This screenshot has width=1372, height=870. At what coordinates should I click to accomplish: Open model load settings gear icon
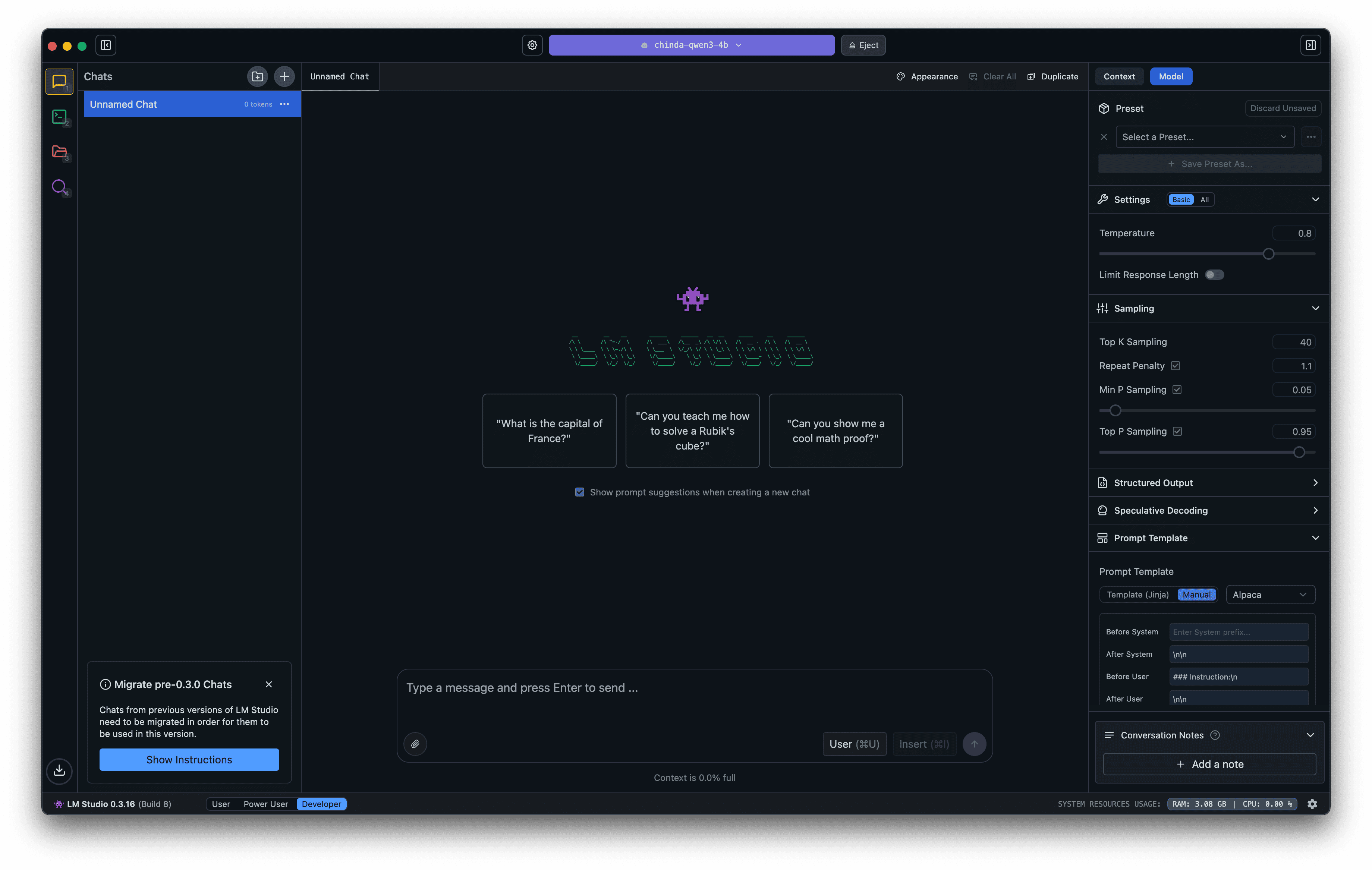tap(532, 45)
